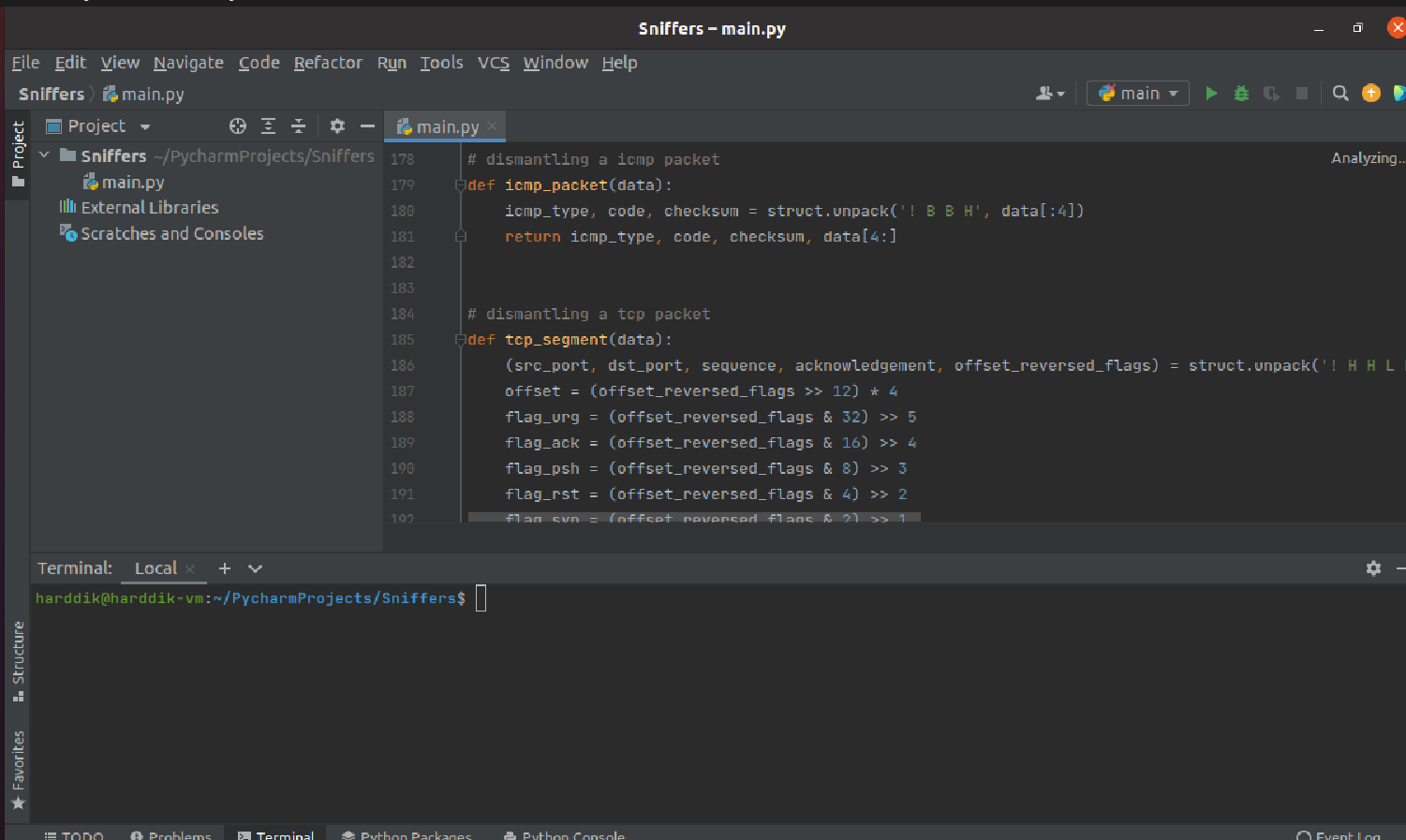Open the Edit menu

click(70, 63)
